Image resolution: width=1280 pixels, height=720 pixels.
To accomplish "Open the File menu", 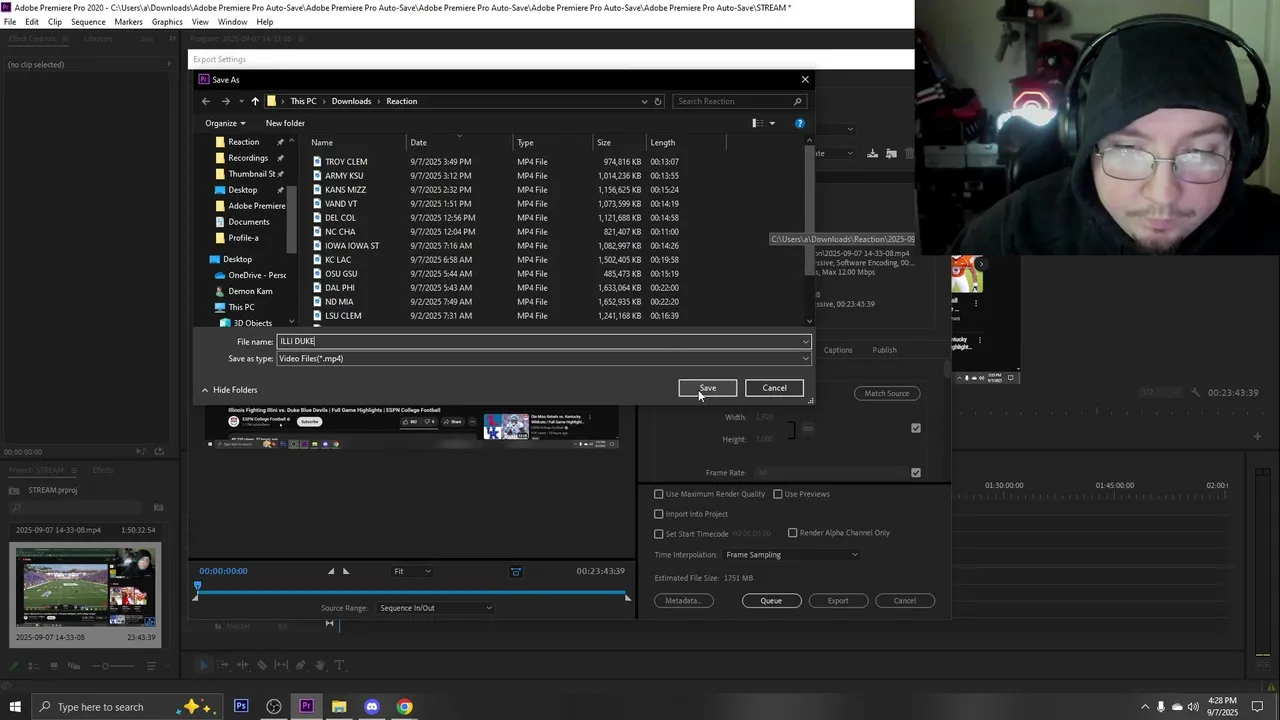I will click(x=10, y=22).
